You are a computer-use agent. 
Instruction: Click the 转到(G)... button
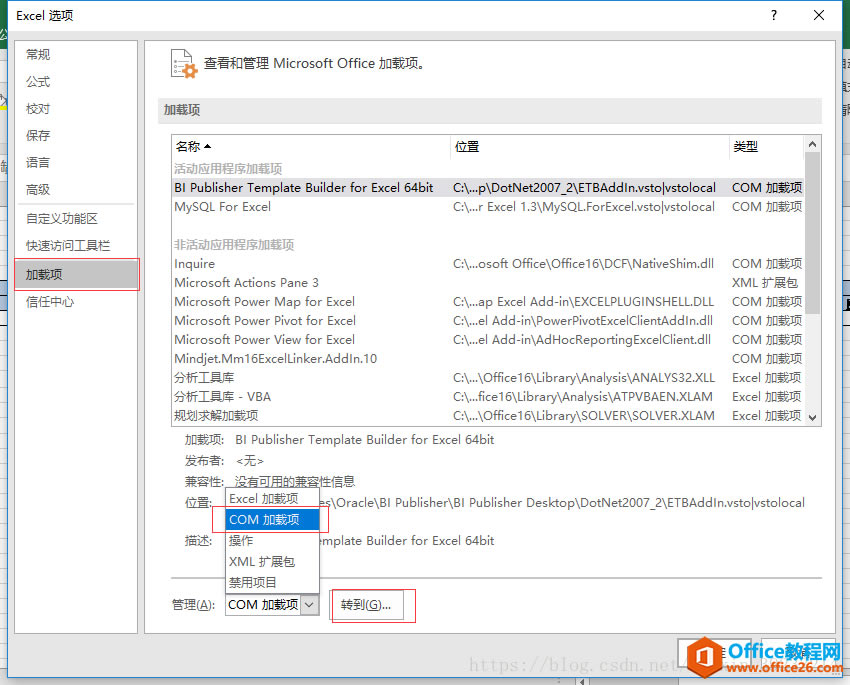(366, 605)
